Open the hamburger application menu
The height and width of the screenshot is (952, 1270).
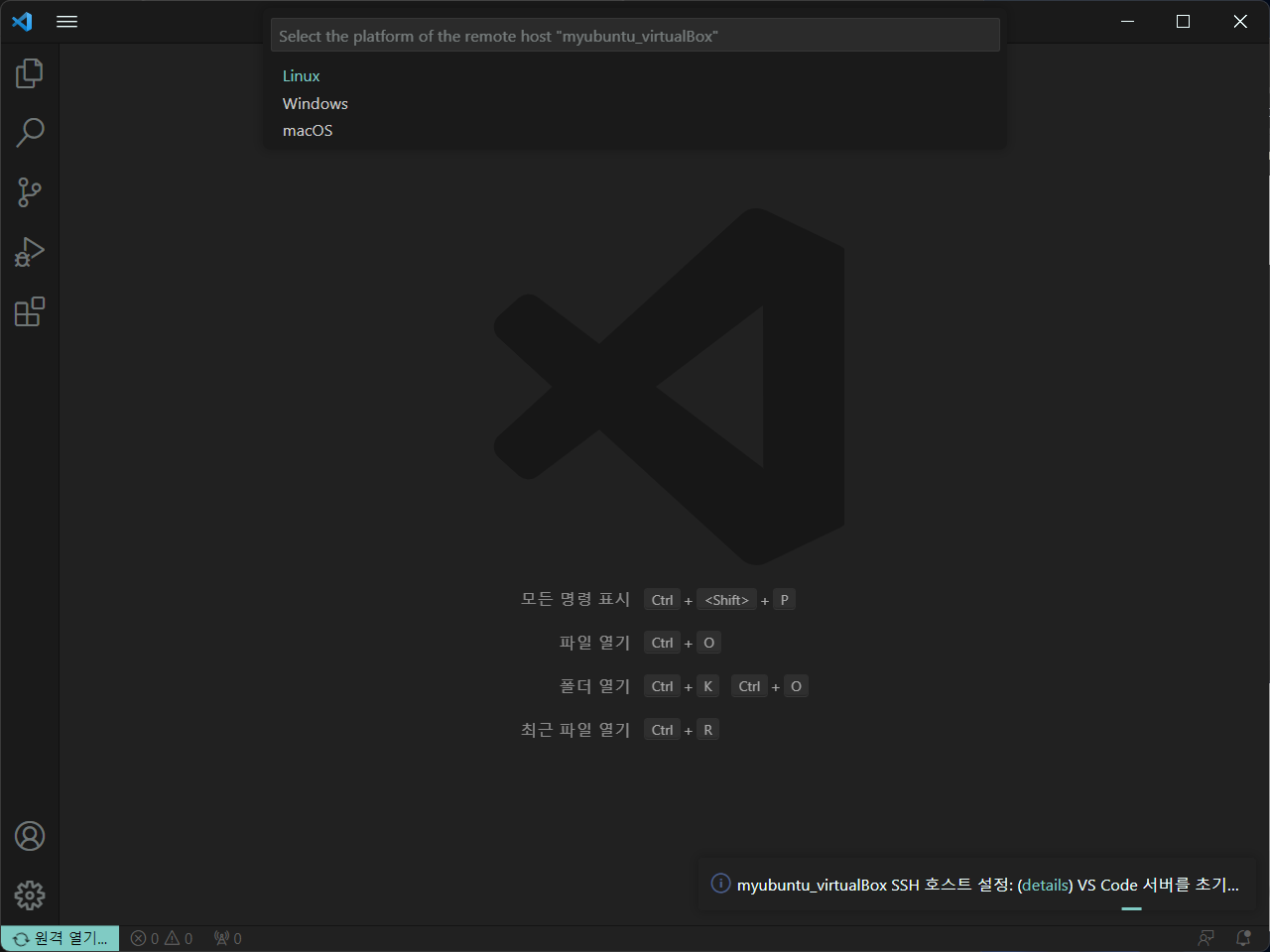point(66,21)
